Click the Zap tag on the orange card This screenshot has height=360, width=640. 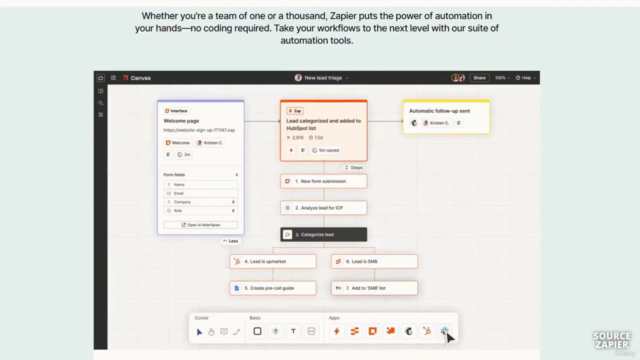tap(295, 111)
